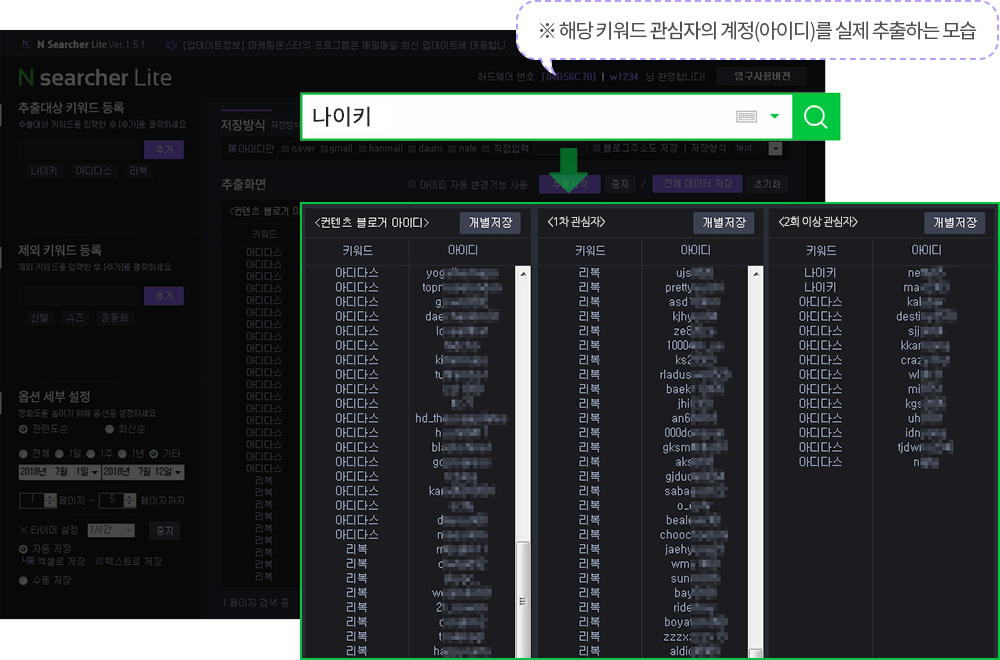
Task: Select the 최신순 radio button
Action: click(x=110, y=429)
